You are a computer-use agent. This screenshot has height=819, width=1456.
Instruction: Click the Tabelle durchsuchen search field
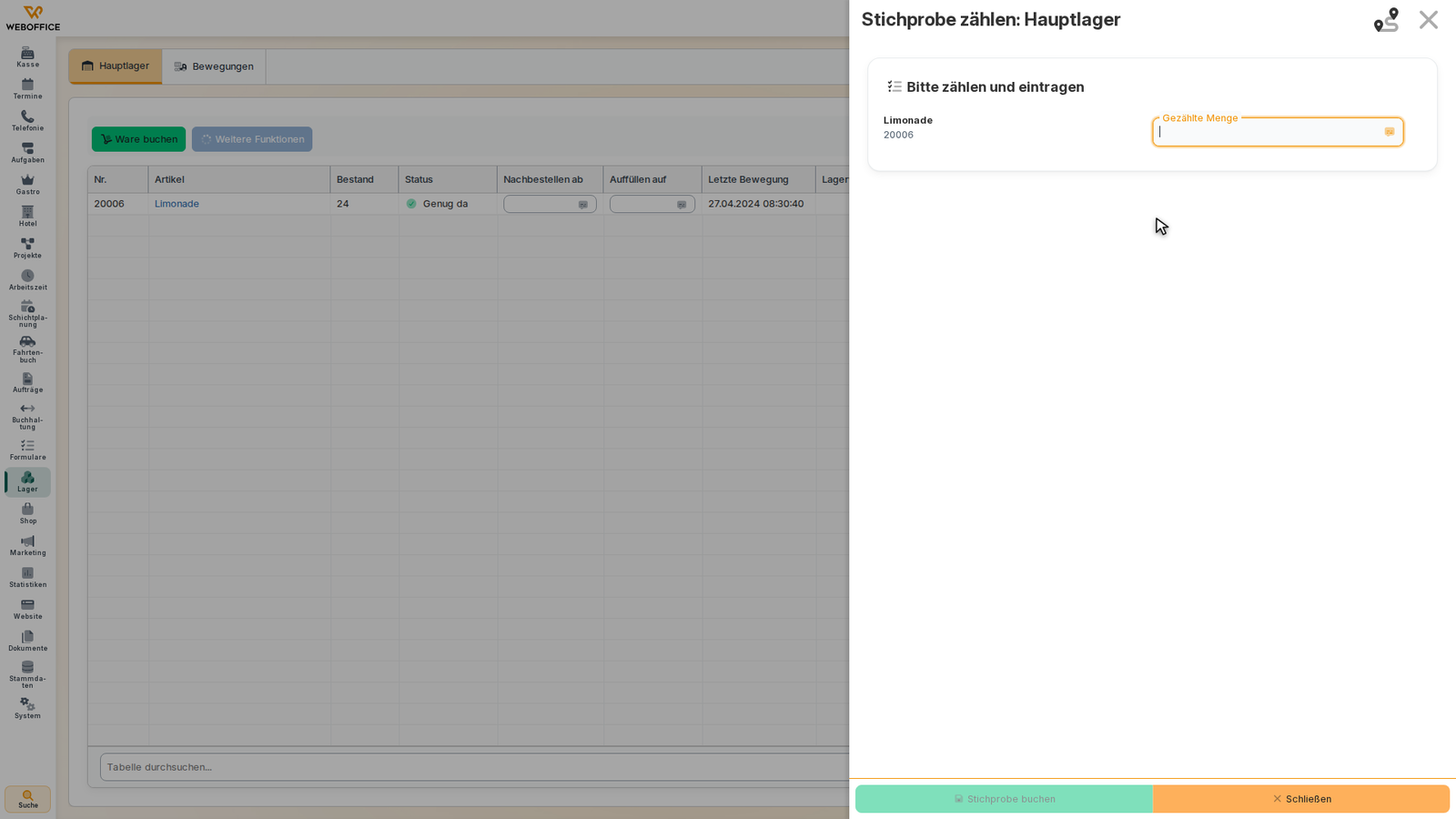coord(474,767)
